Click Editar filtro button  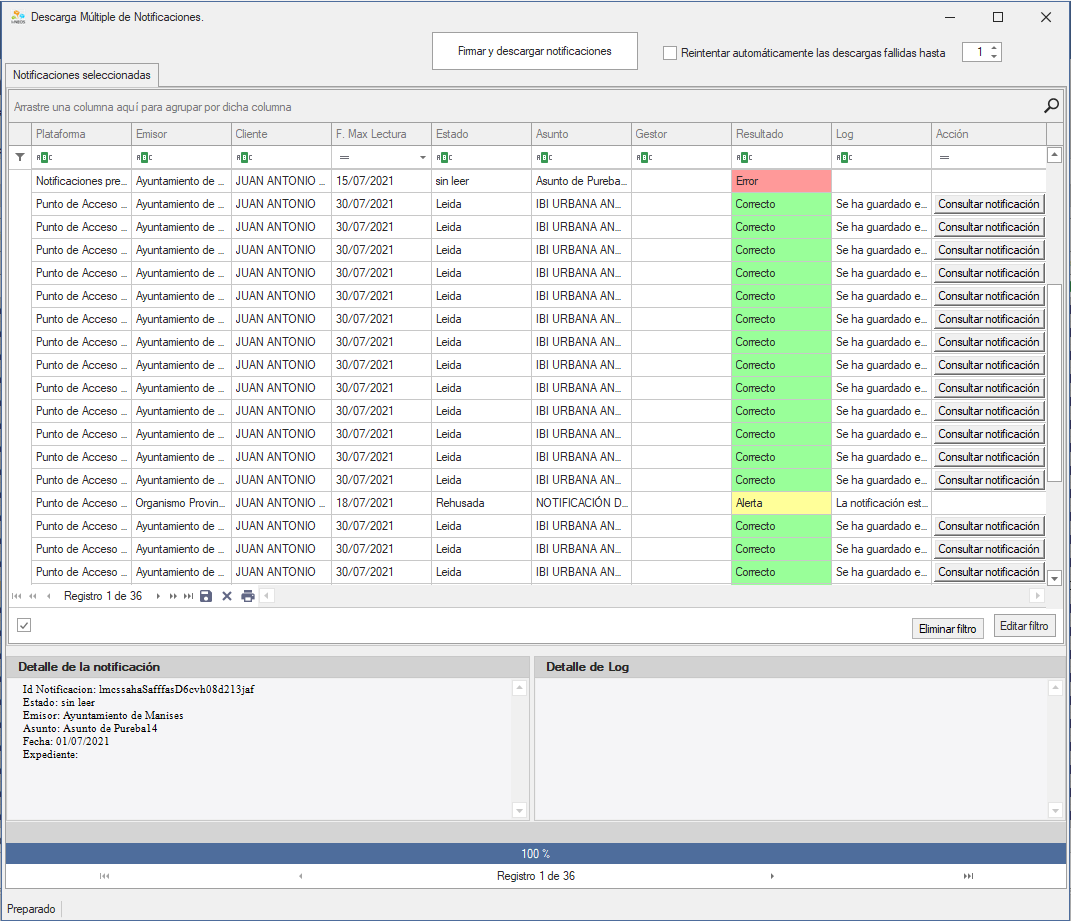1024,626
